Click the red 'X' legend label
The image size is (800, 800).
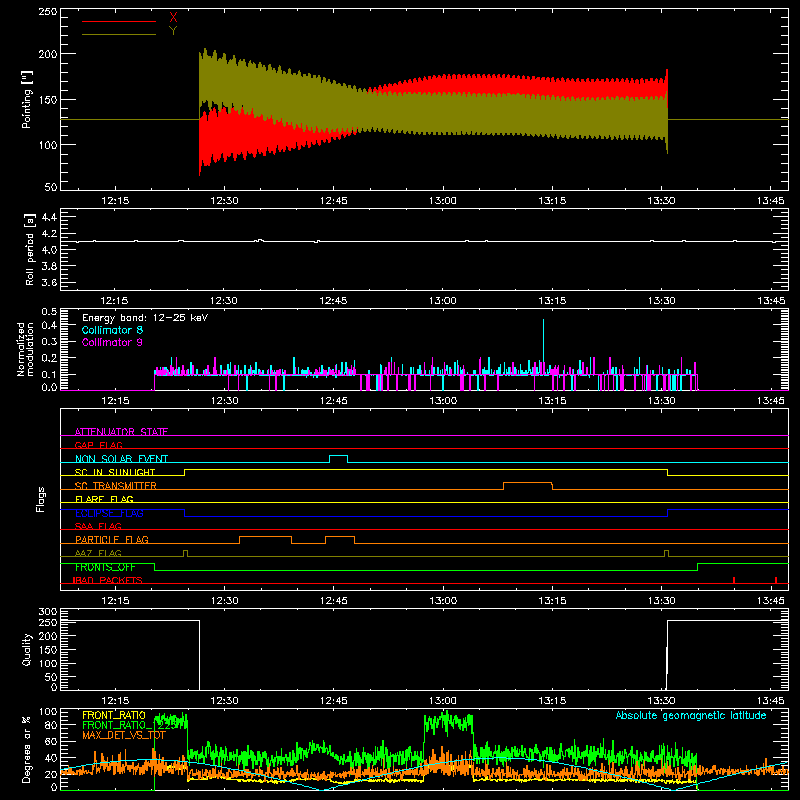pyautogui.click(x=173, y=18)
